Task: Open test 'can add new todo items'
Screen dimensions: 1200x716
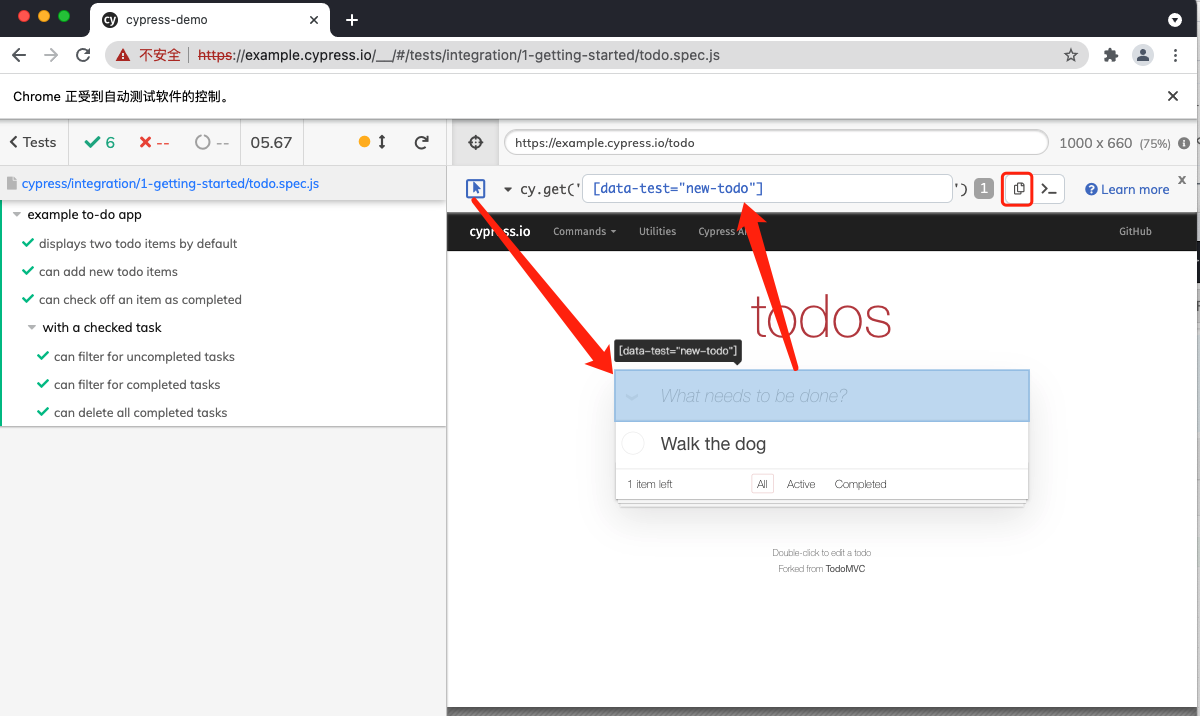Action: (x=108, y=272)
